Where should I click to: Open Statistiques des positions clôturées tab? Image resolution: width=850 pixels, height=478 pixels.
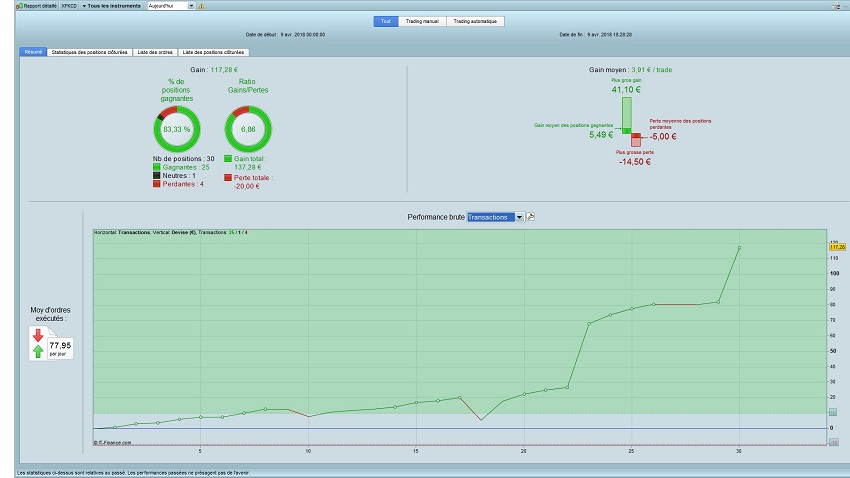coord(89,52)
